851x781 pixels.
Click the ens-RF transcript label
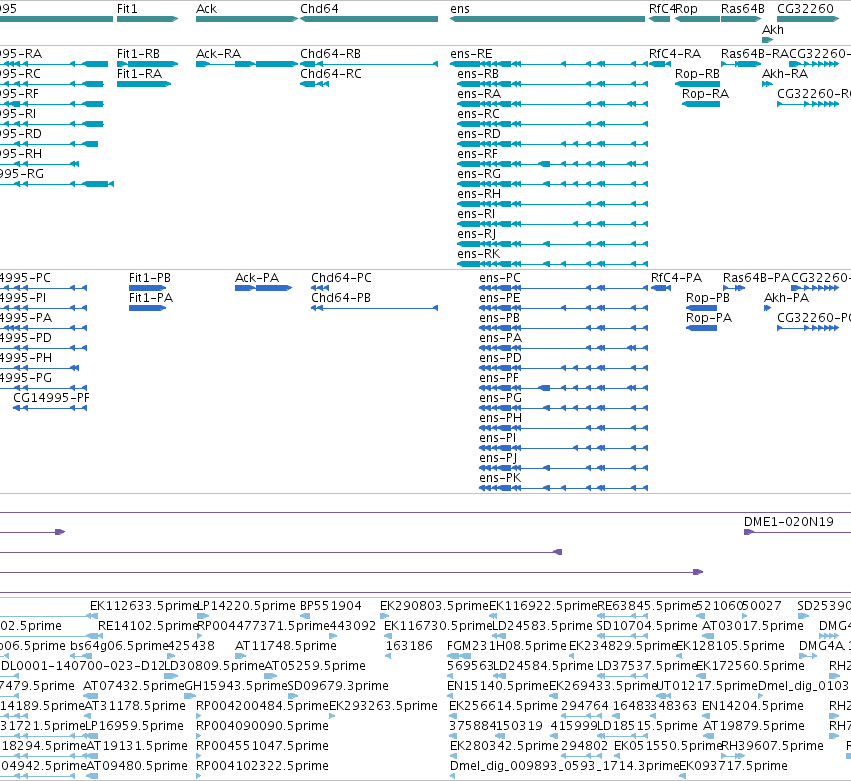pos(477,154)
